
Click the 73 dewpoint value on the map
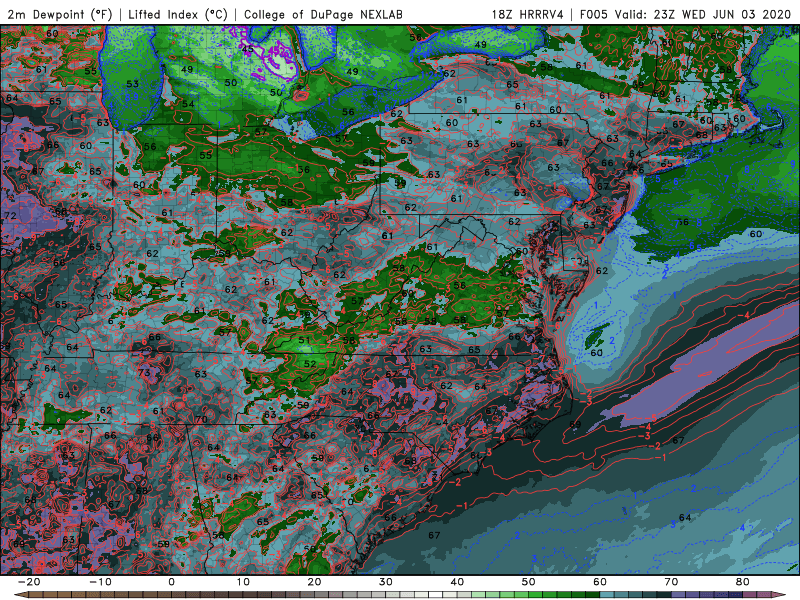click(x=144, y=372)
